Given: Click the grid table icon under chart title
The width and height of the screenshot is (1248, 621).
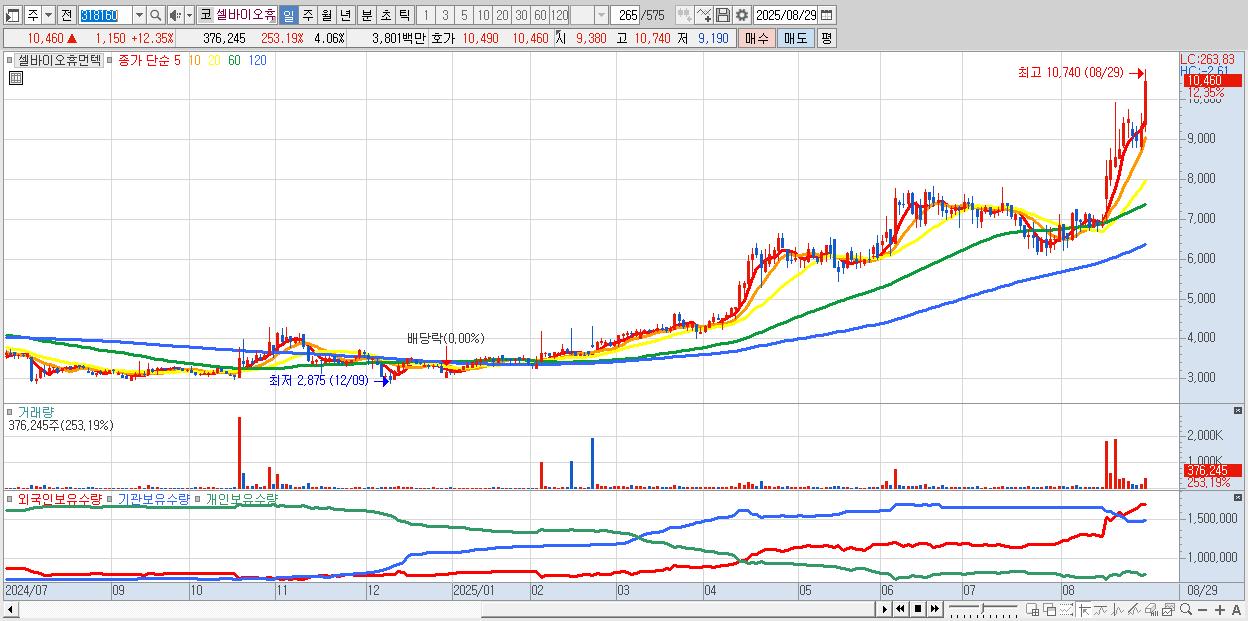Looking at the screenshot, I should 16,78.
